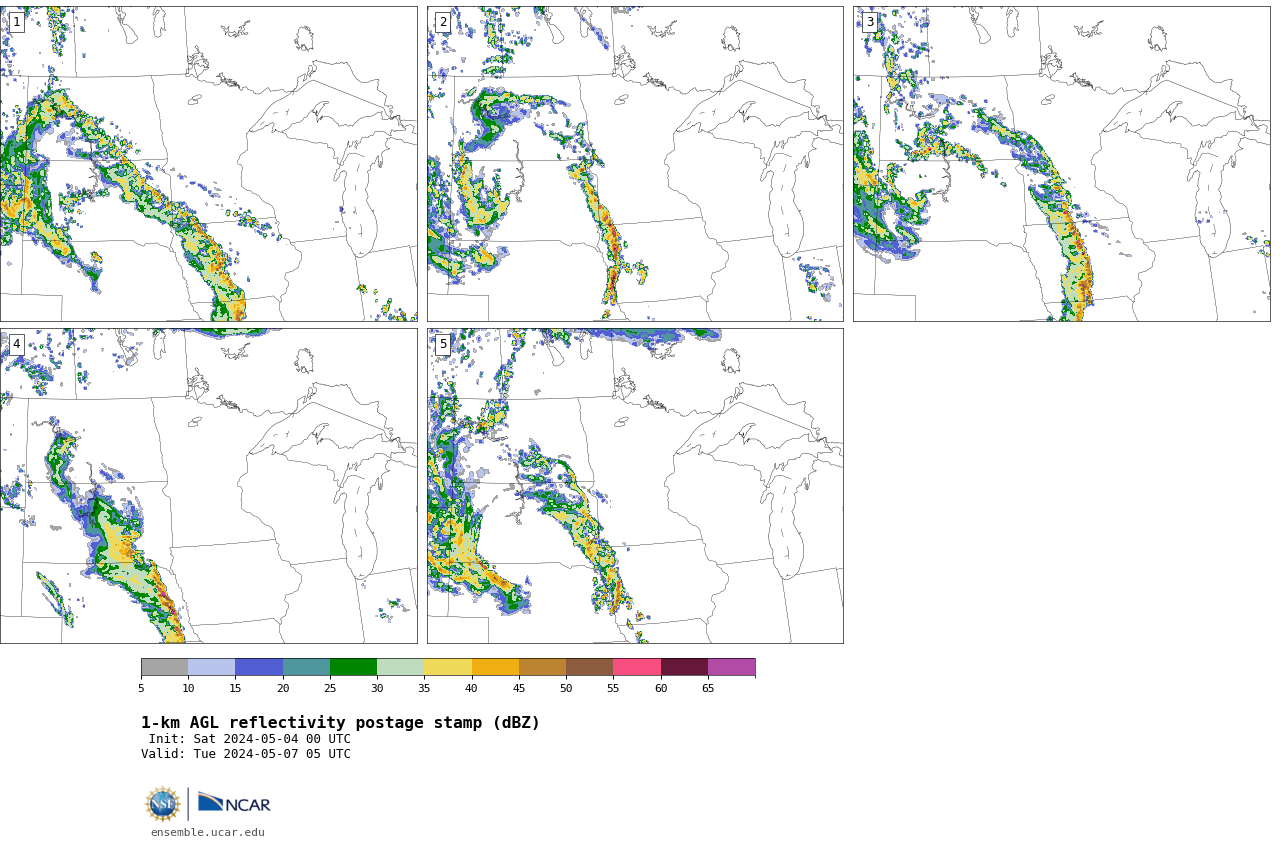Click the pink 55-60 dBZ swatch
1280x844 pixels.
pyautogui.click(x=637, y=667)
